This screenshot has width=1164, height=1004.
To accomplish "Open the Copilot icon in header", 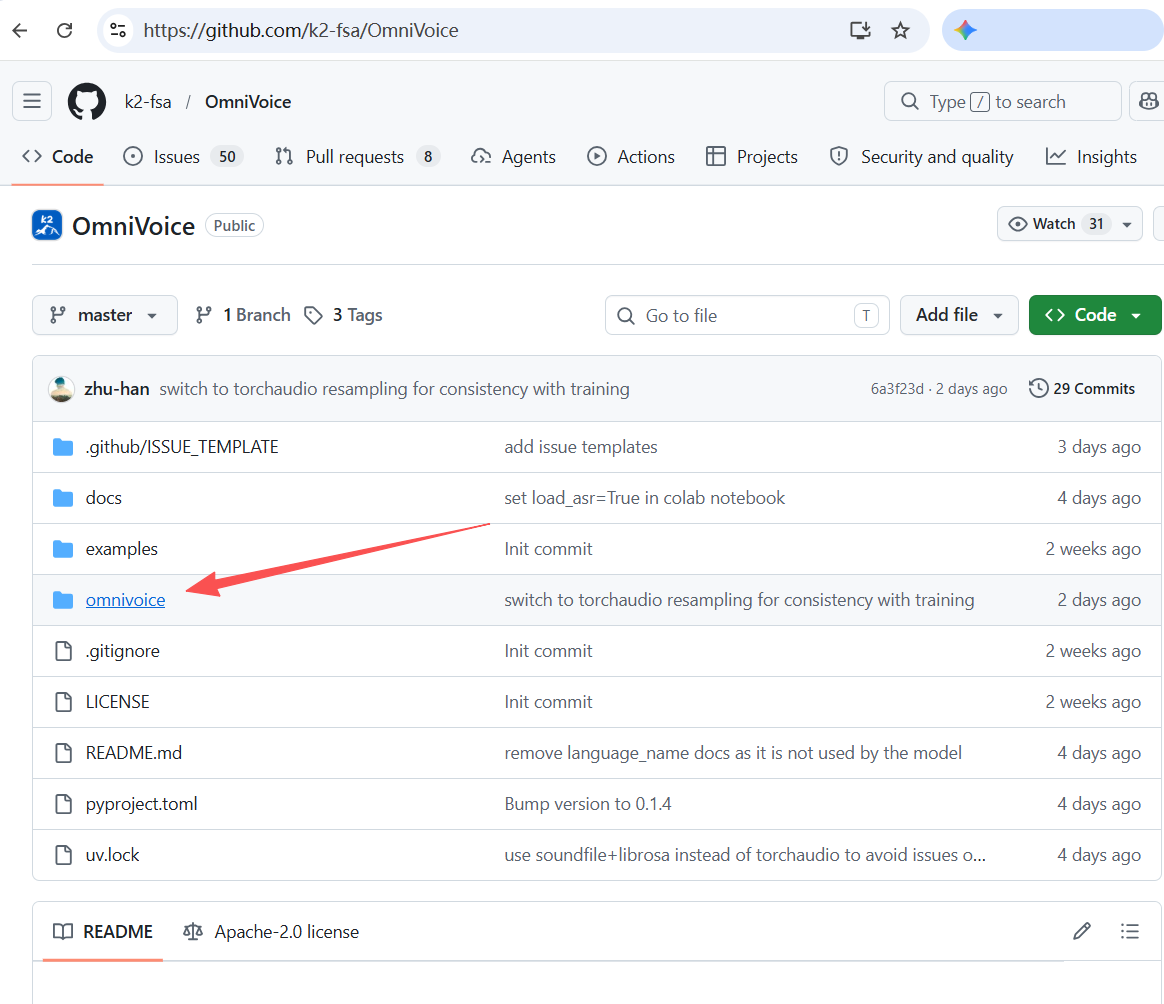I will coord(1148,101).
